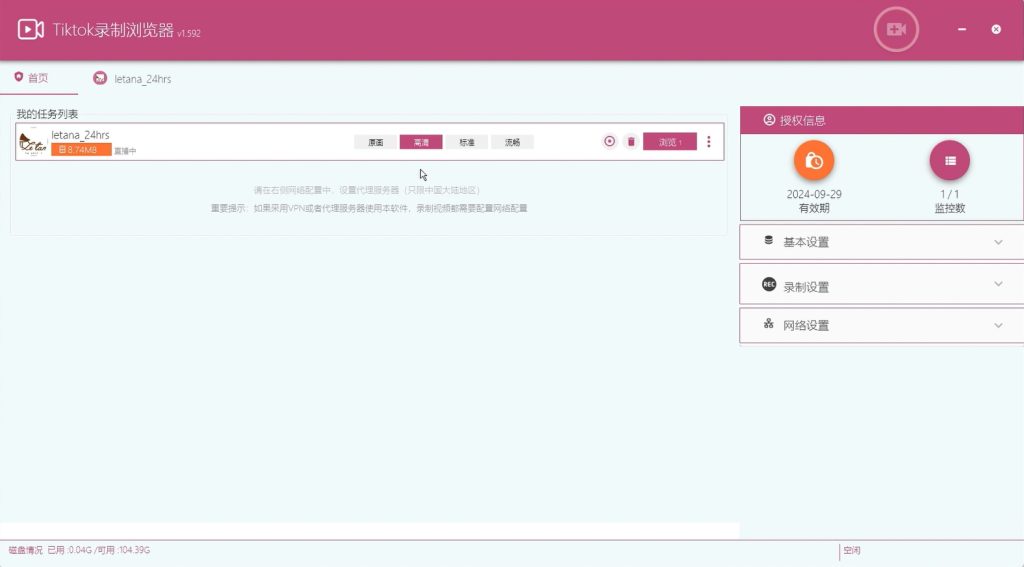
Task: Click the location pin icon on 首页 tab
Action: [x=18, y=77]
